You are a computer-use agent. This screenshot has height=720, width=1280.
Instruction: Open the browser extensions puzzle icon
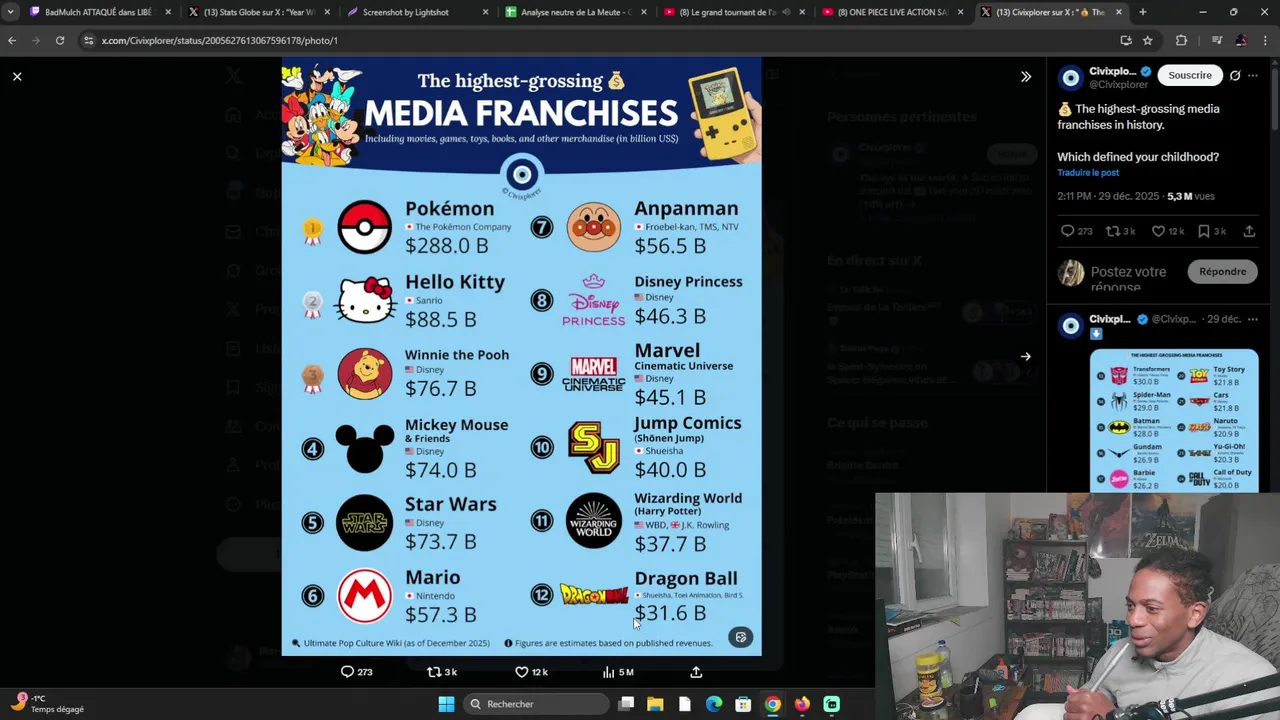[x=1181, y=40]
